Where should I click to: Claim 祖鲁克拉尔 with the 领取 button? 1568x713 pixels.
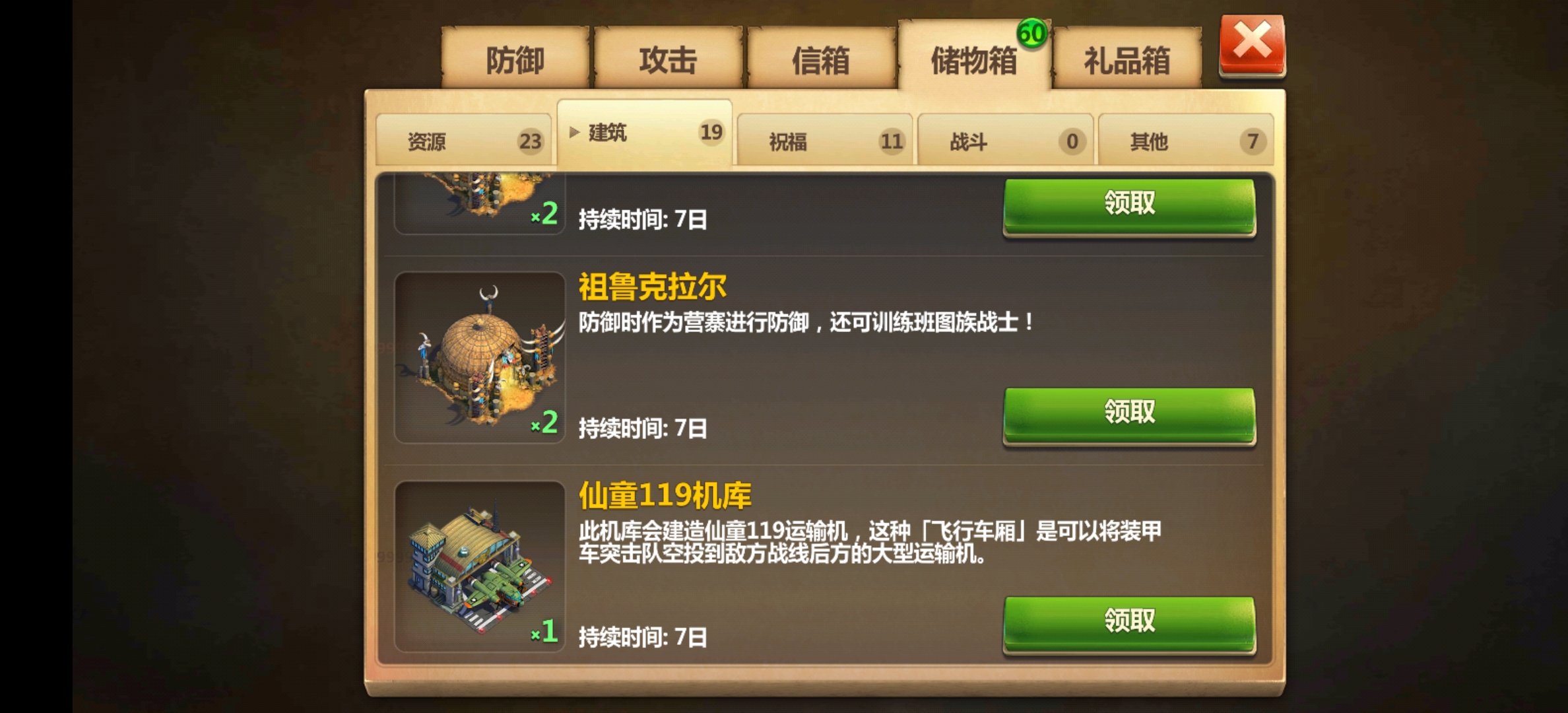coord(1129,414)
